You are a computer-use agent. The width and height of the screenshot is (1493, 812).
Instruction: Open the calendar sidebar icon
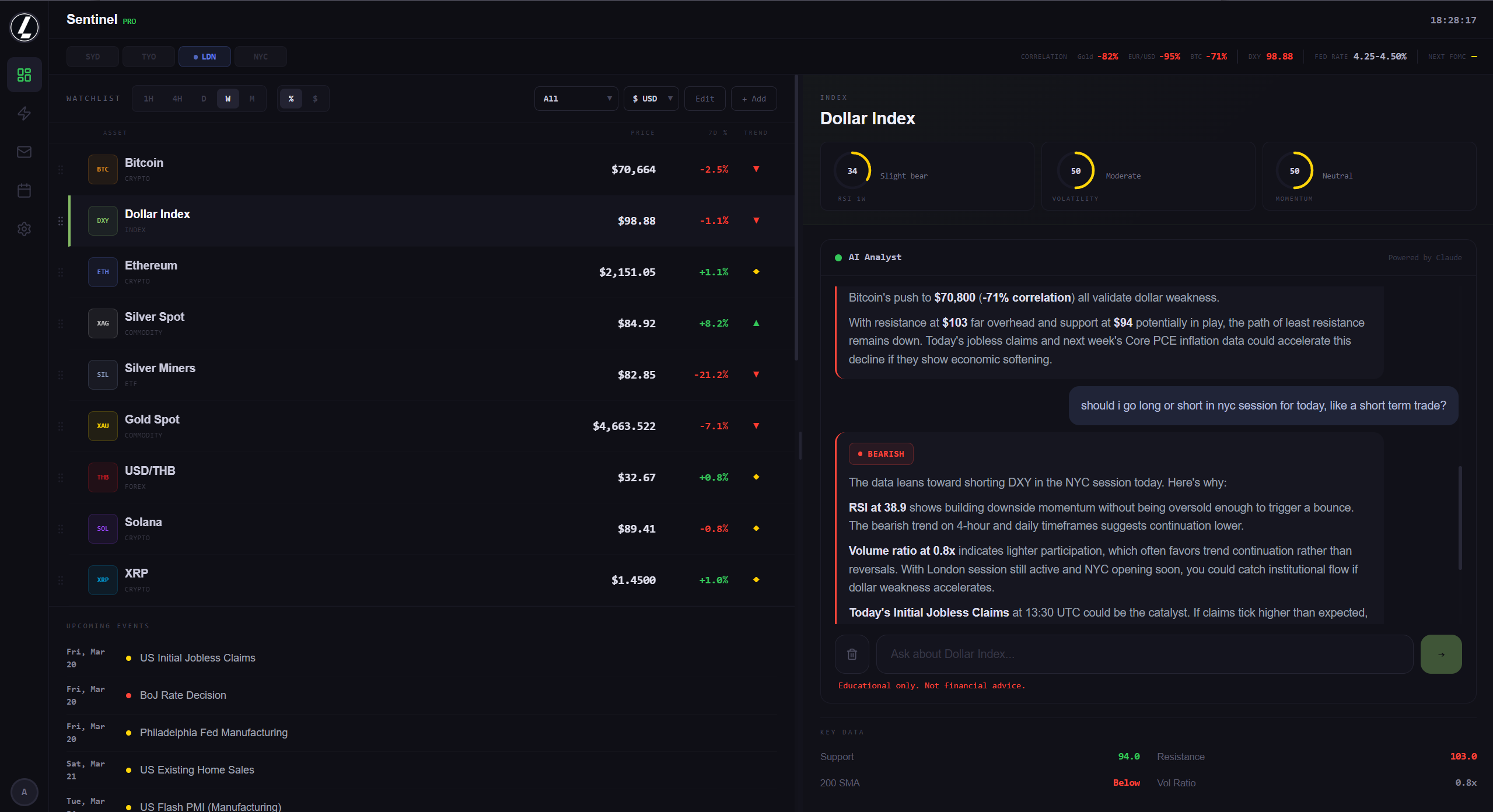point(24,190)
